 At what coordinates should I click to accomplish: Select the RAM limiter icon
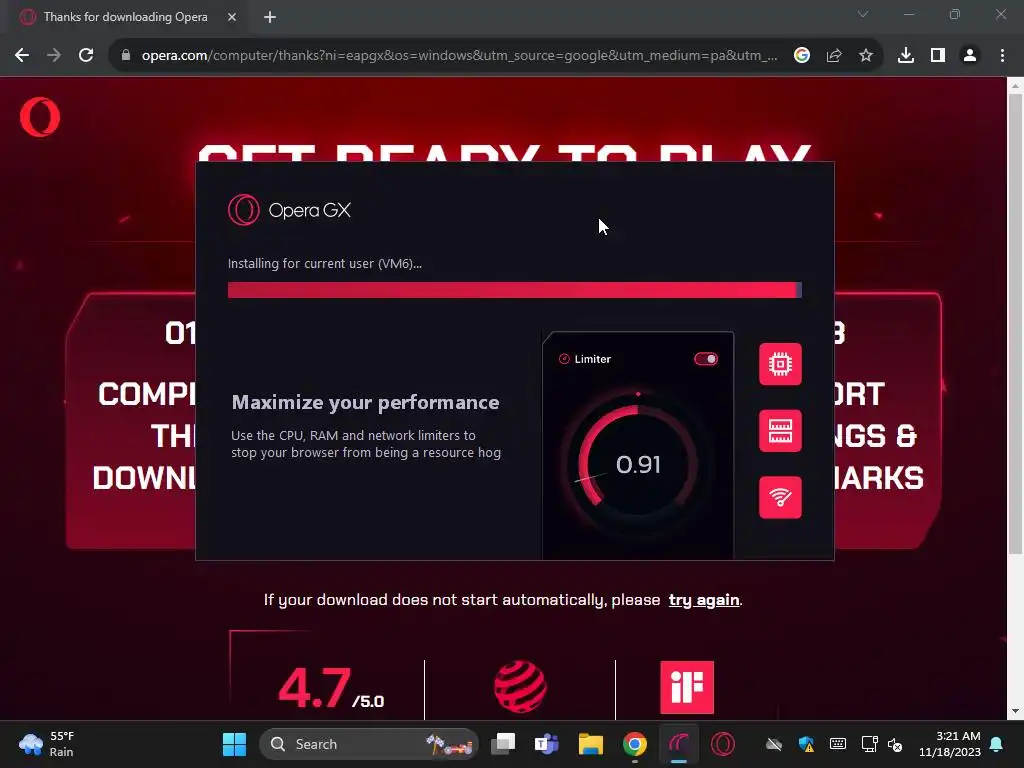point(780,430)
